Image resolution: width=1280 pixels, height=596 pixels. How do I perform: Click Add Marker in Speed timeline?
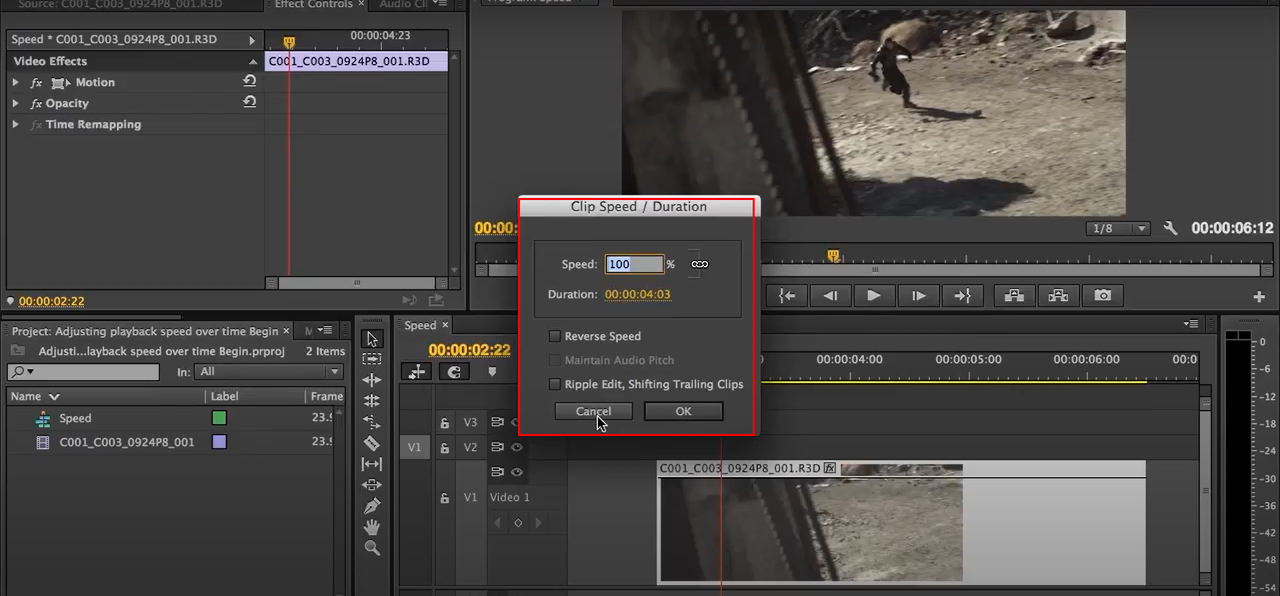click(492, 372)
